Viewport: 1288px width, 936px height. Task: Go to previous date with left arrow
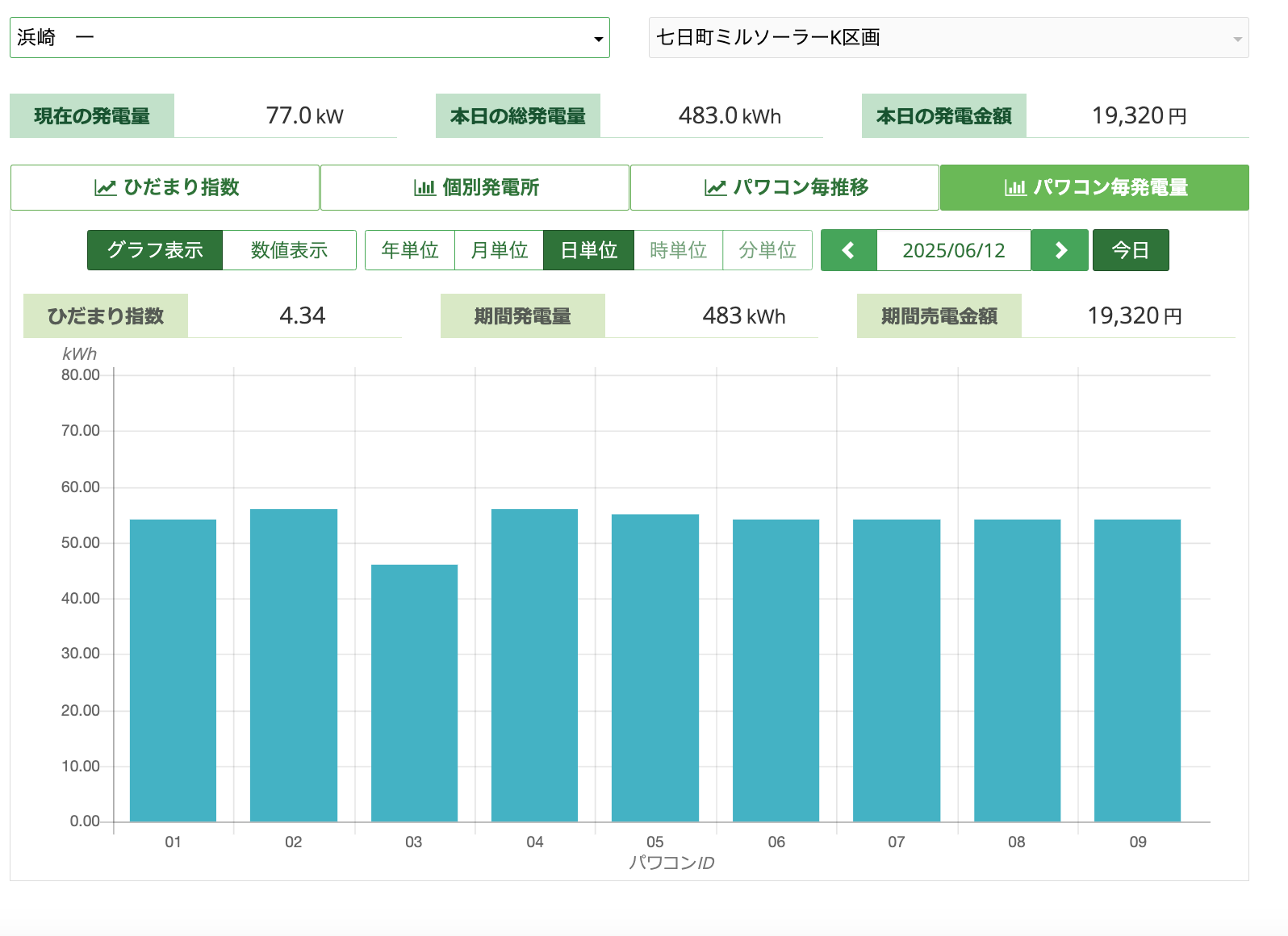(848, 250)
